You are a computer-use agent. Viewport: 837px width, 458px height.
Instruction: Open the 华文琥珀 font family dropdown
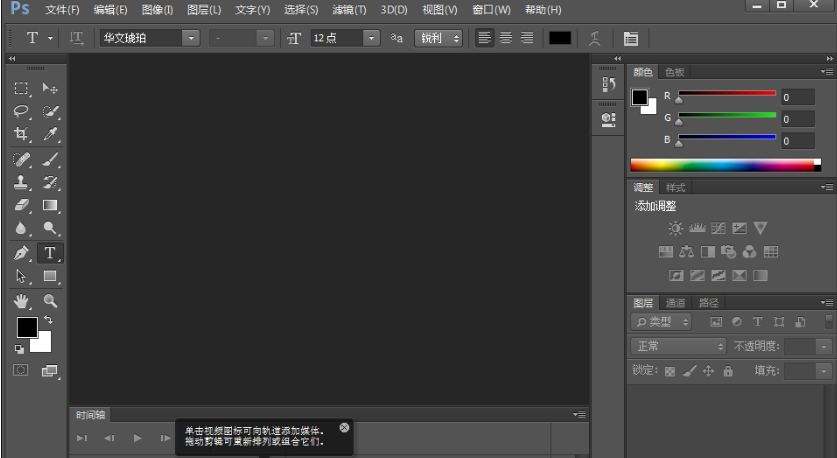(x=191, y=38)
